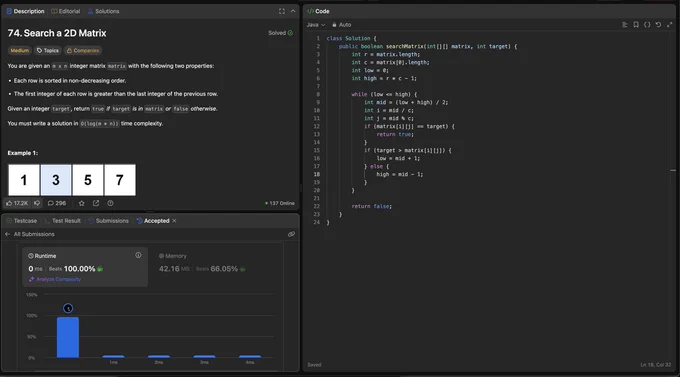Click line 9 int mid declaration
This screenshot has height=377, width=680.
pyautogui.click(x=406, y=102)
